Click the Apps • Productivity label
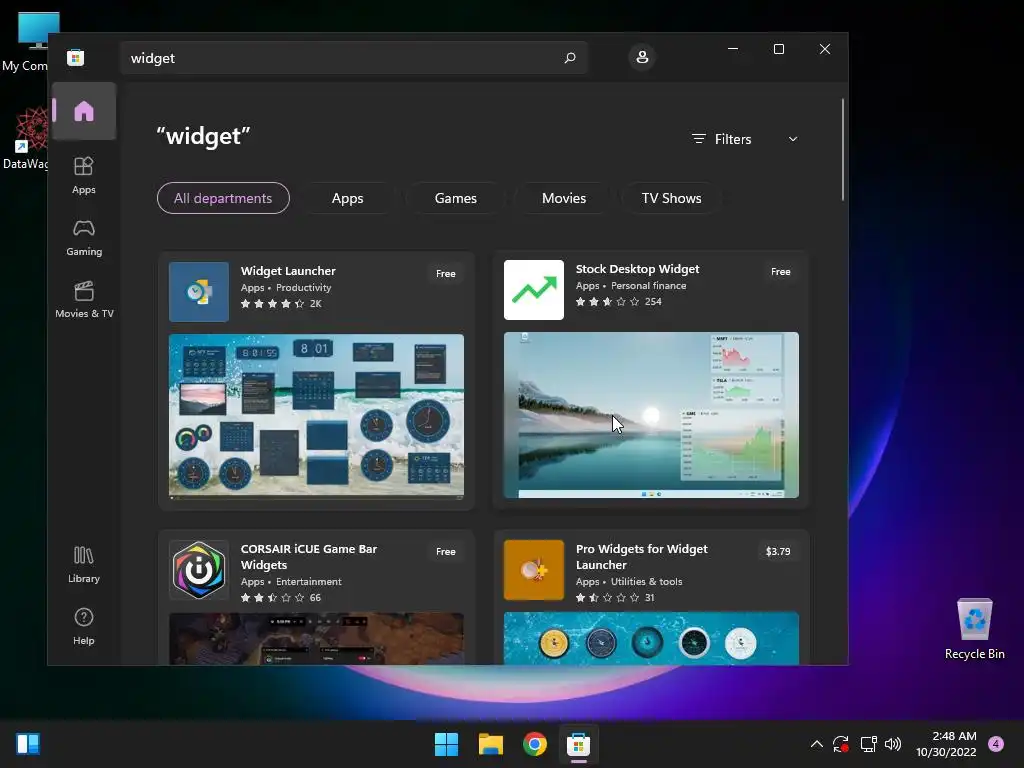Viewport: 1024px width, 768px height. click(286, 287)
